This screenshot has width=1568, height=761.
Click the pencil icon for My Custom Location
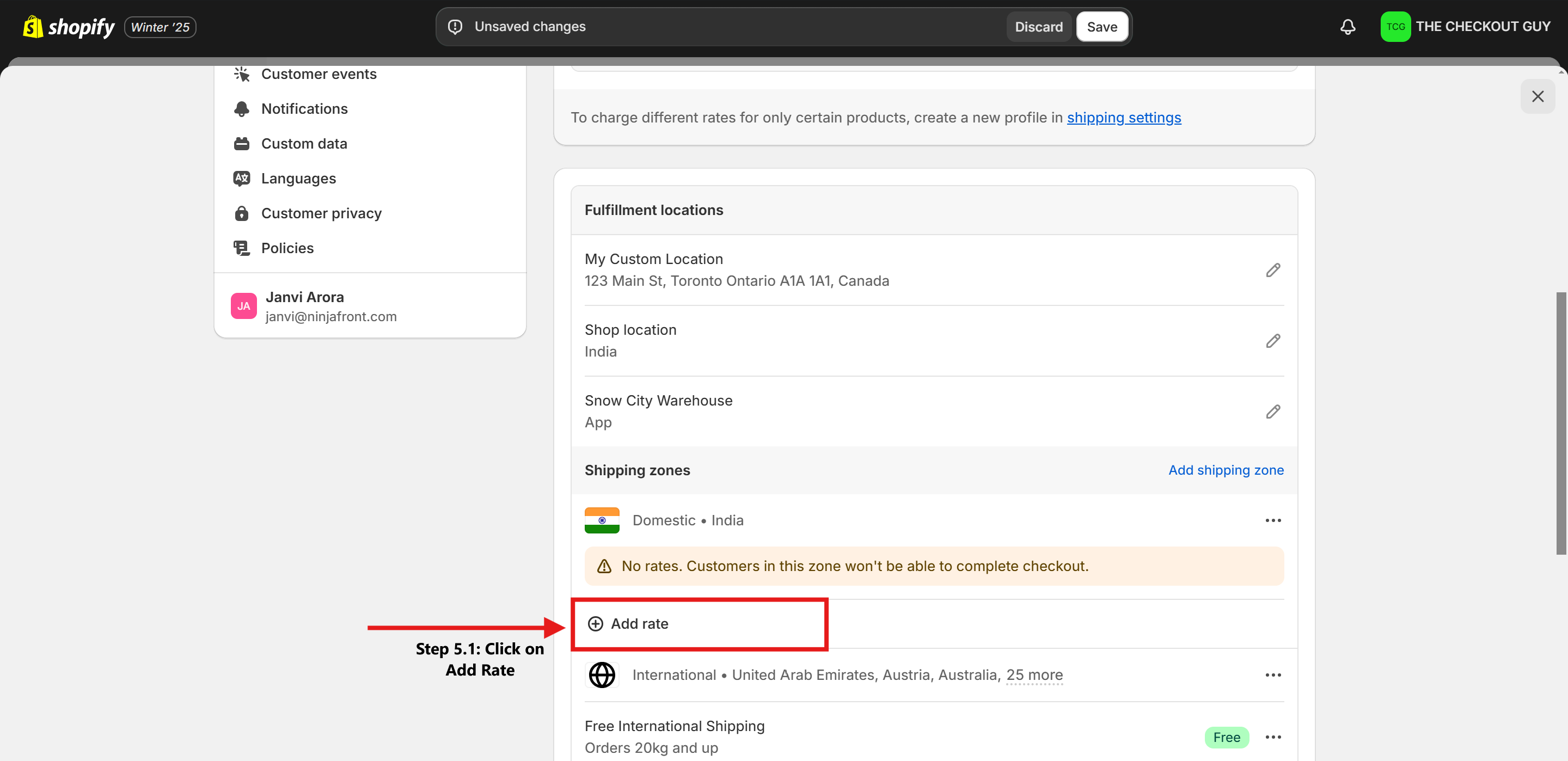(1273, 271)
